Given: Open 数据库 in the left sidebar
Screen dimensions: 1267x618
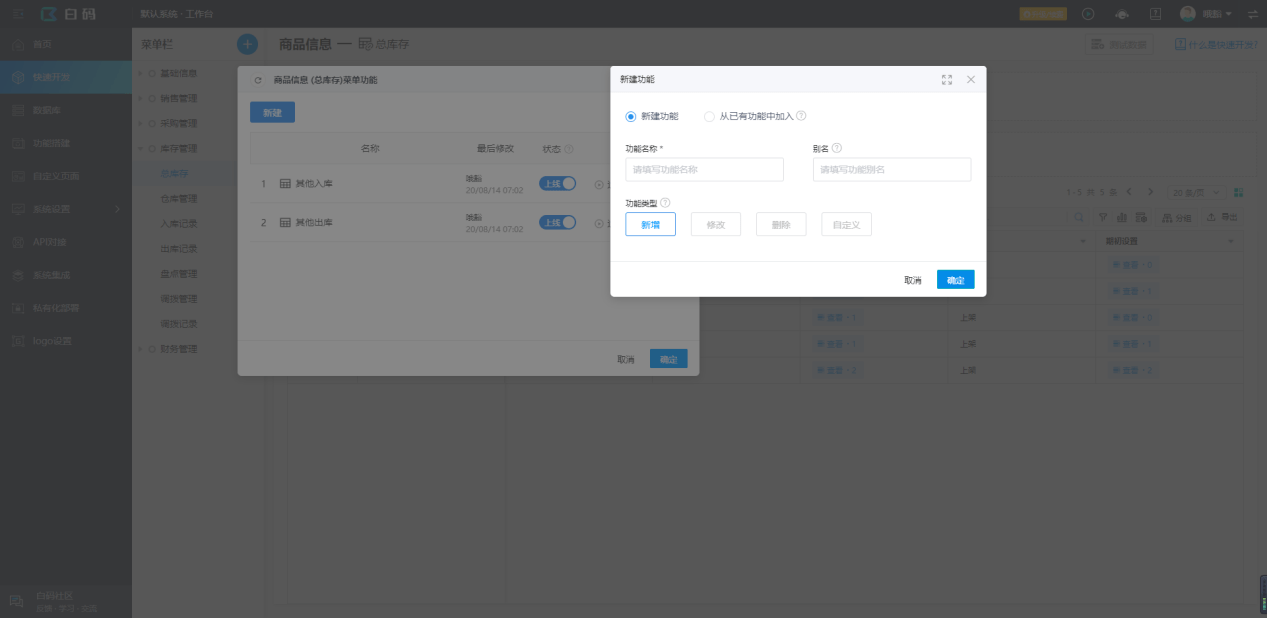Looking at the screenshot, I should click(66, 110).
